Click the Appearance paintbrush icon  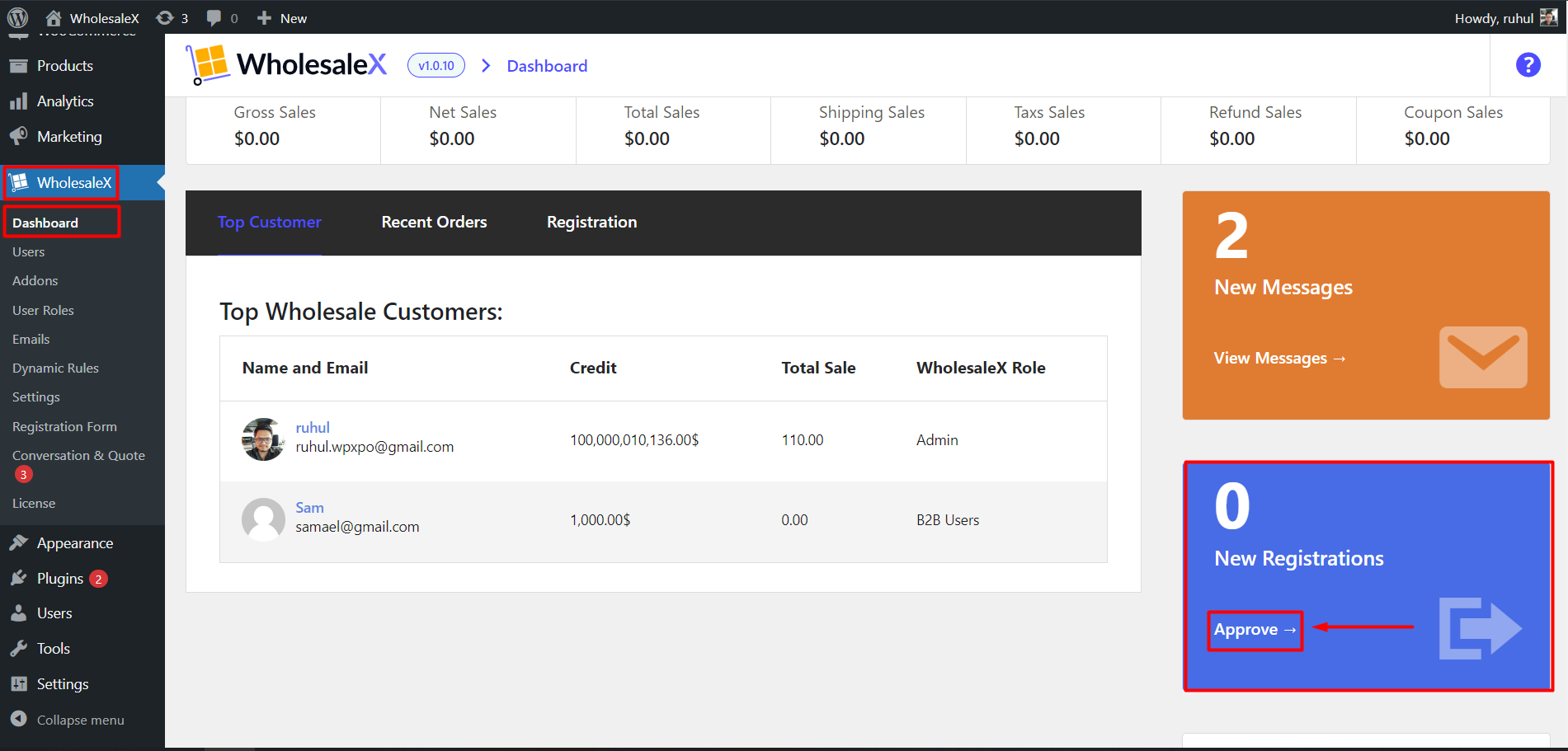click(x=18, y=542)
